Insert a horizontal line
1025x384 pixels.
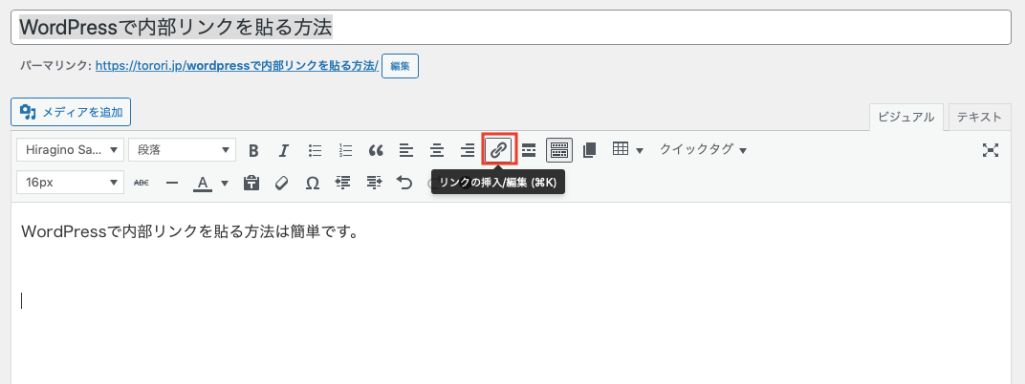[x=172, y=183]
